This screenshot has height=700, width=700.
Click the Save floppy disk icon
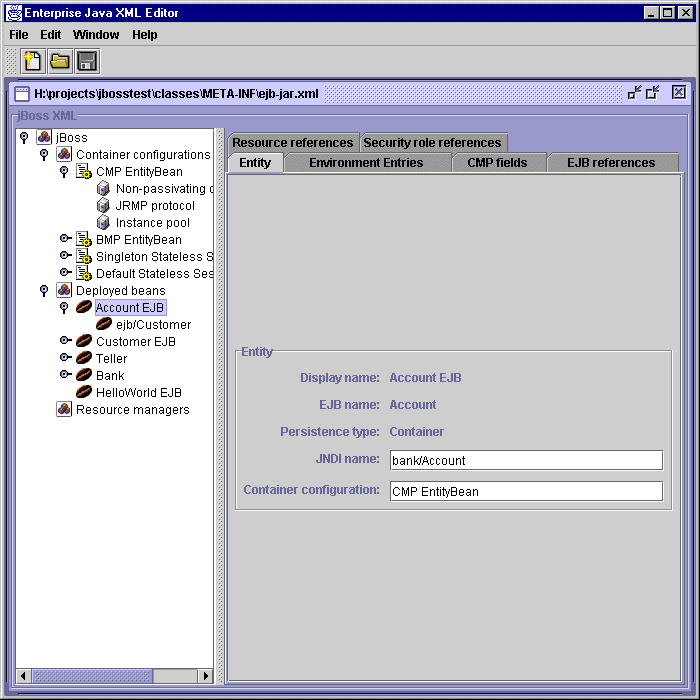87,61
